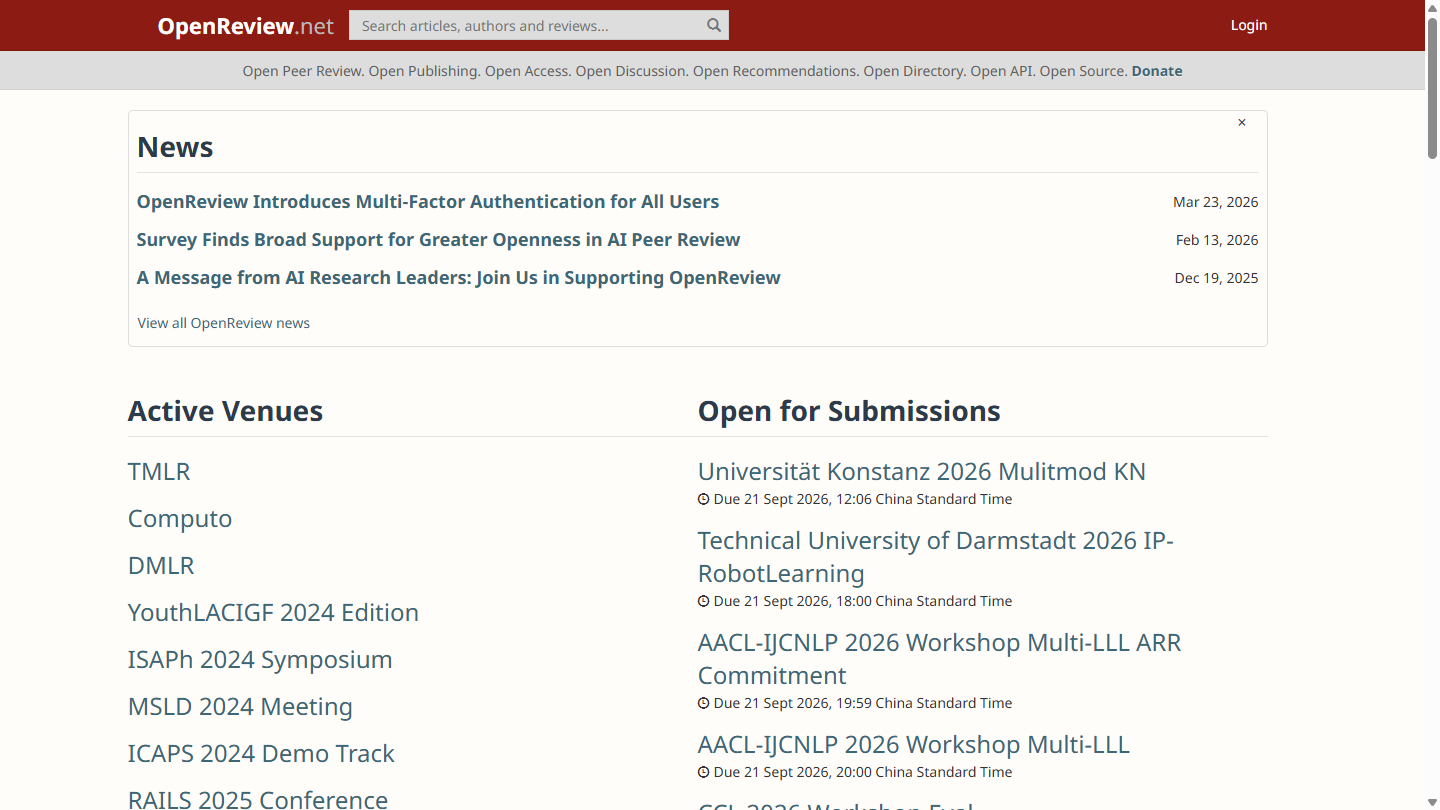Image resolution: width=1440 pixels, height=810 pixels.
Task: Click the Active Venues heading
Action: pos(225,411)
